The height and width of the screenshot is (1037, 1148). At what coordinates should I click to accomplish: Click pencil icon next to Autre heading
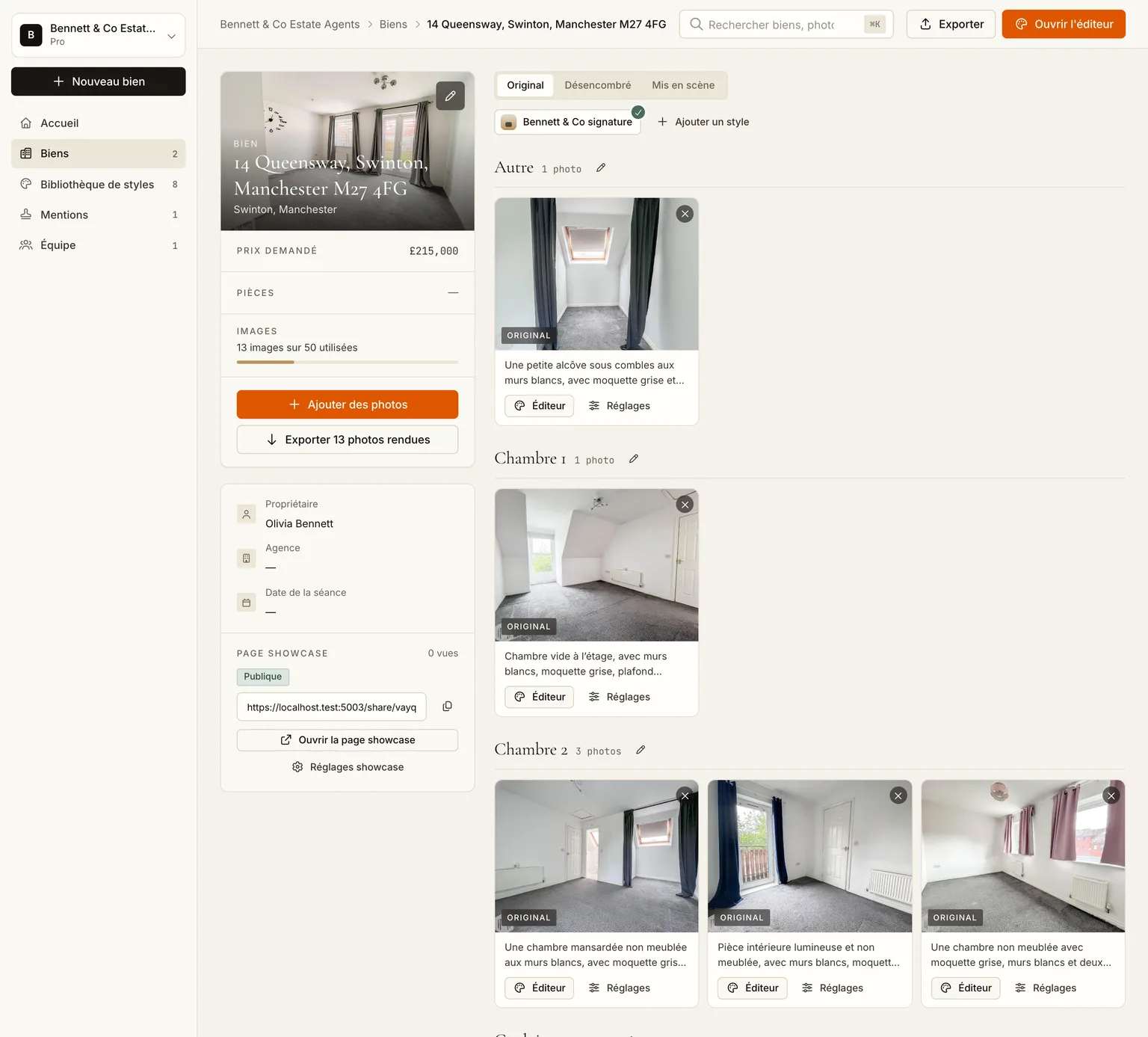click(x=601, y=168)
